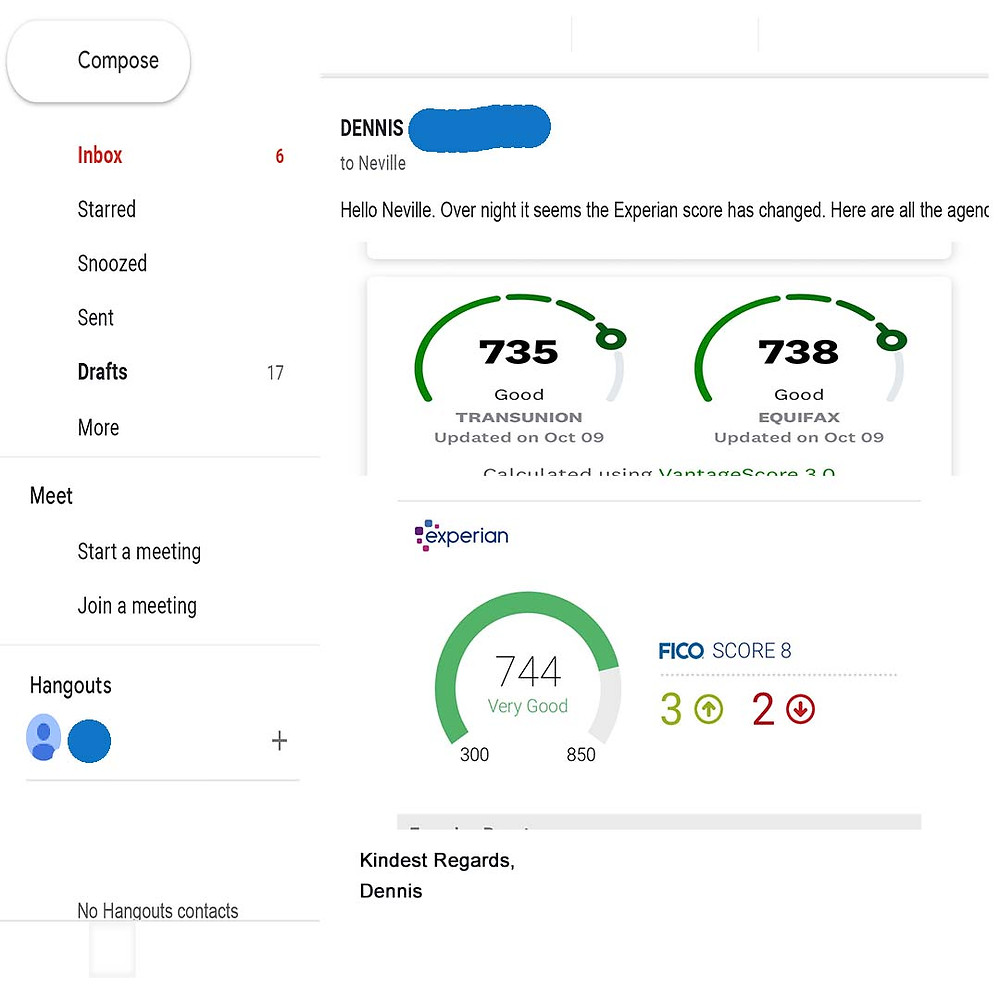This screenshot has height=1000, width=1000.
Task: Click the Compose button
Action: tap(98, 61)
